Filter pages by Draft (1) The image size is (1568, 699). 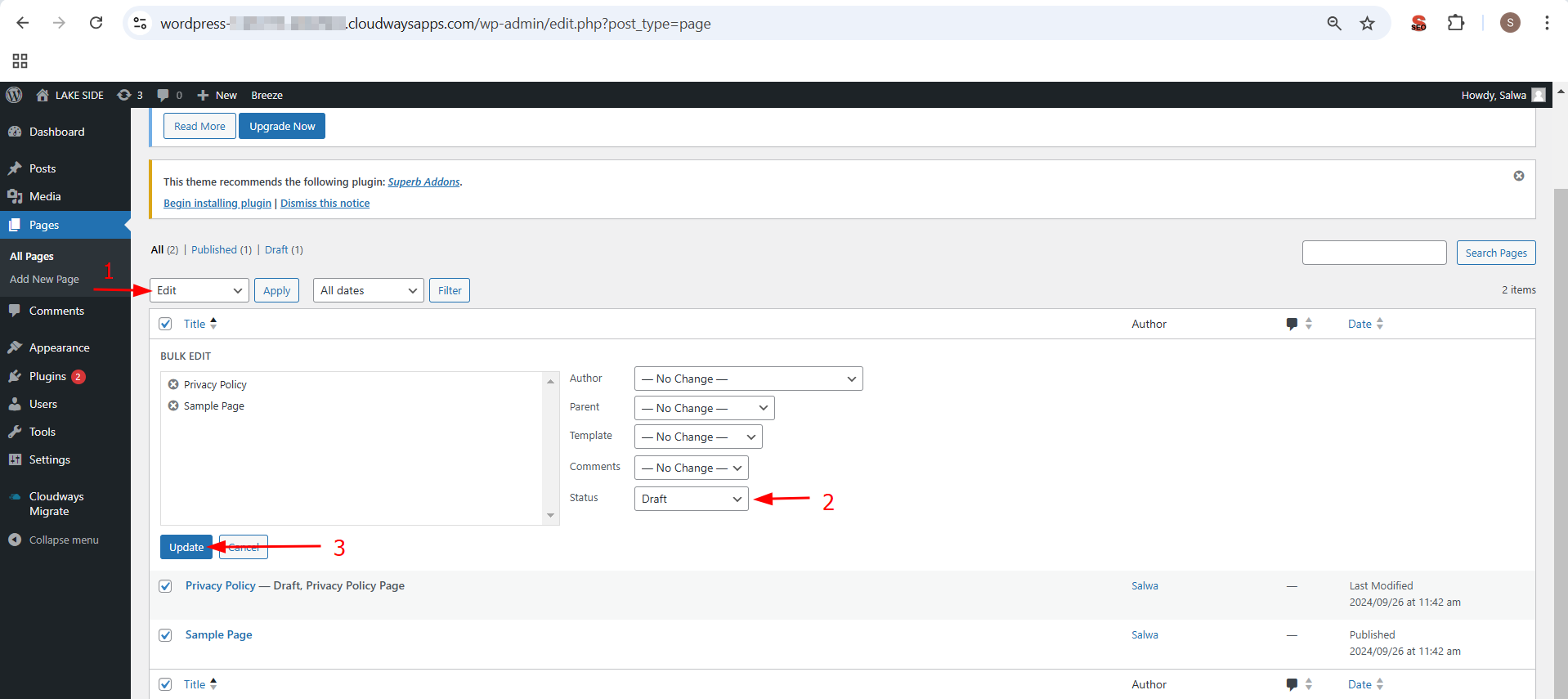pos(284,249)
